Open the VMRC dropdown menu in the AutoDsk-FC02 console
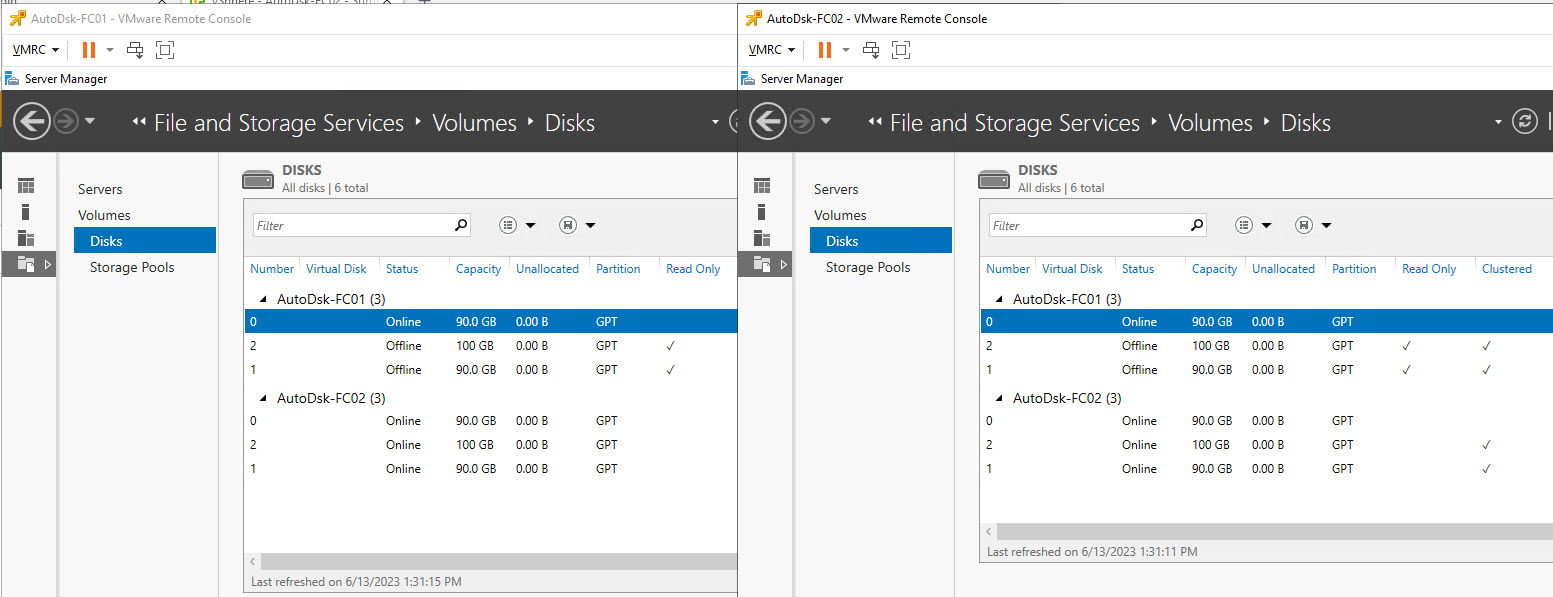Screen dimensions: 1553x597 [771, 50]
